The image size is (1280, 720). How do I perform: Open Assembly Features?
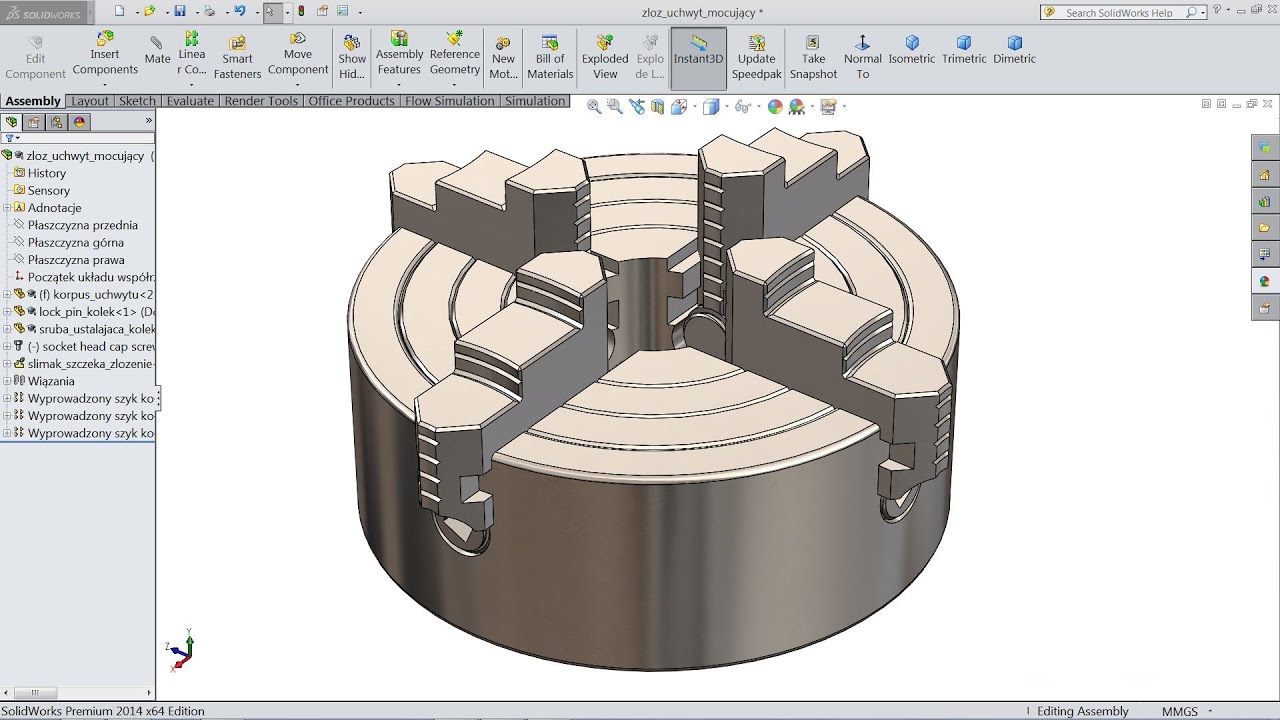coord(399,54)
